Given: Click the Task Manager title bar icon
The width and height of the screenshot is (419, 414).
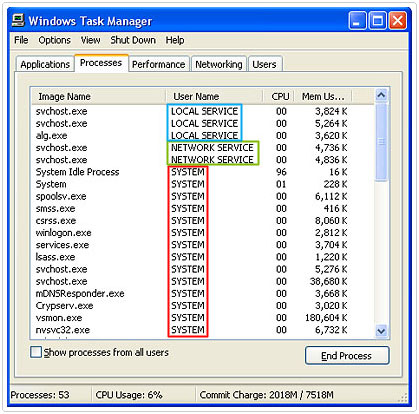Looking at the screenshot, I should point(18,21).
